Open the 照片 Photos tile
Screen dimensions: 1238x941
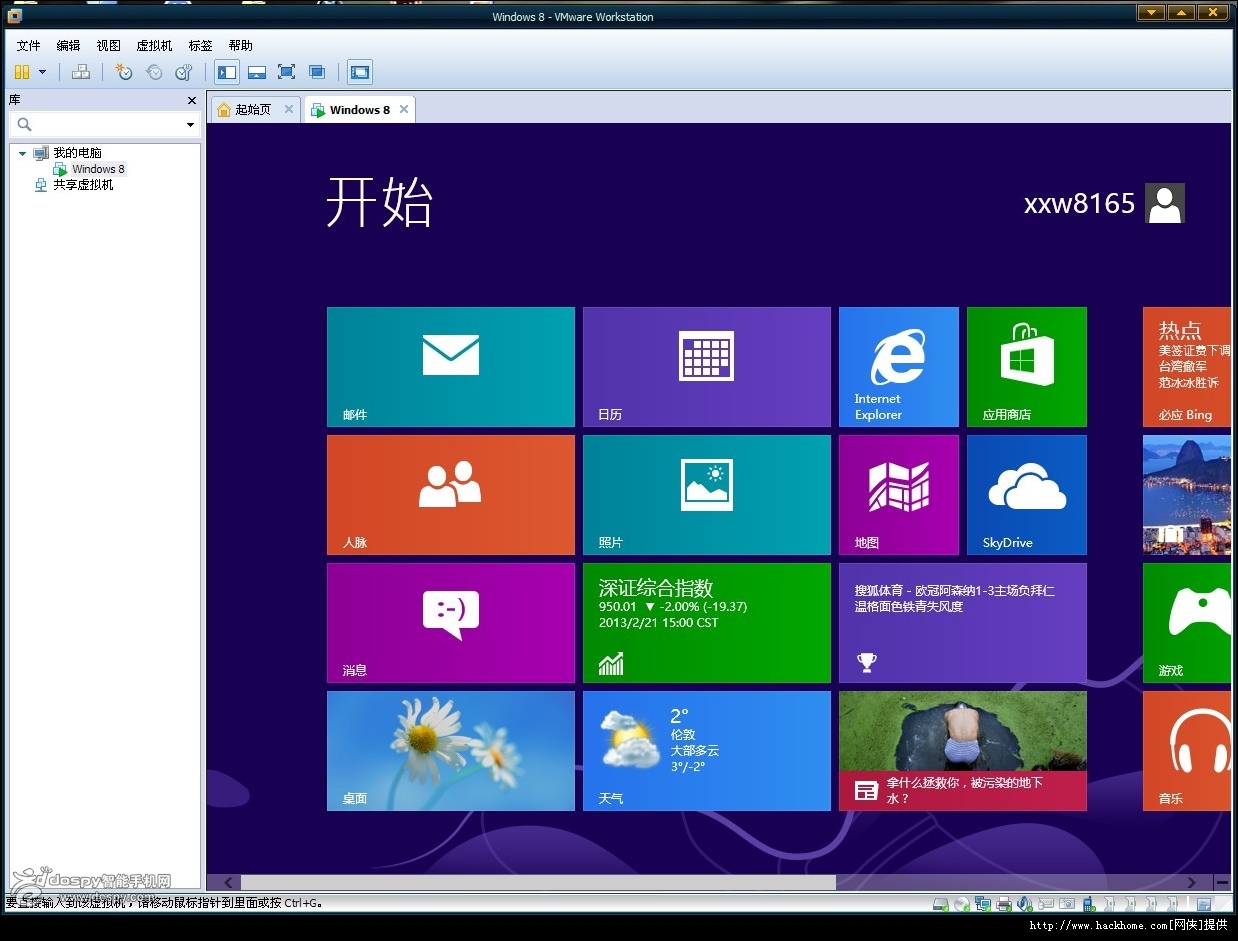point(707,495)
